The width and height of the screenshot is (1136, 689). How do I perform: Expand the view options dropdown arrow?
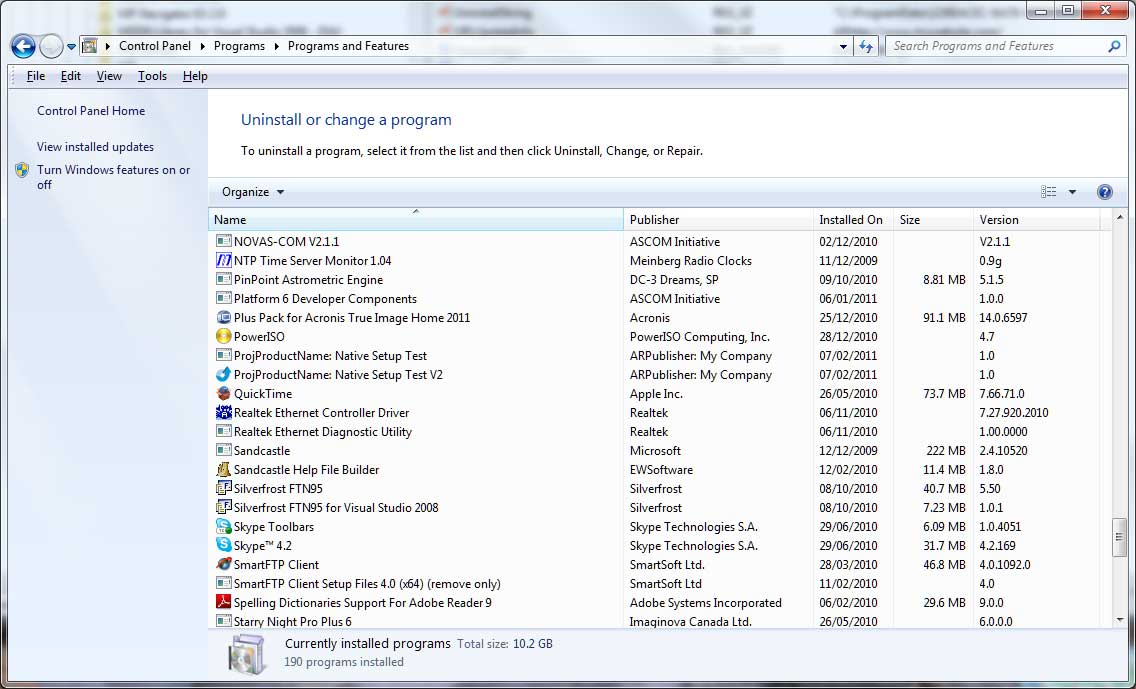pyautogui.click(x=1072, y=192)
